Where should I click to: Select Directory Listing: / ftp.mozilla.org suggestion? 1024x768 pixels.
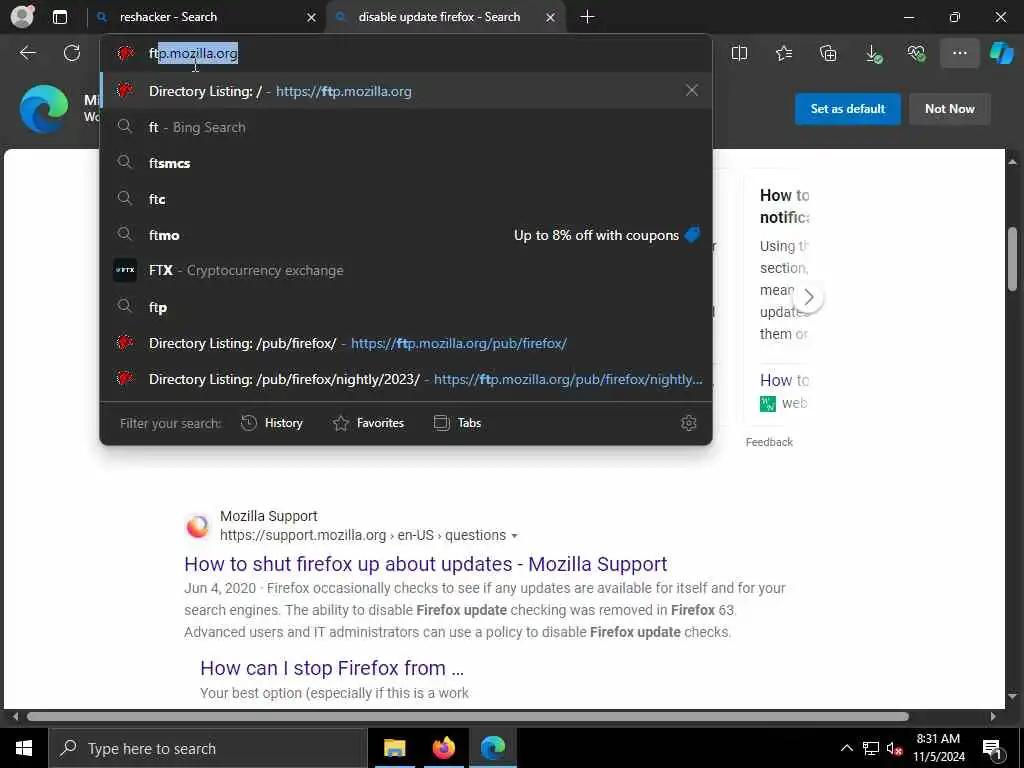406,91
